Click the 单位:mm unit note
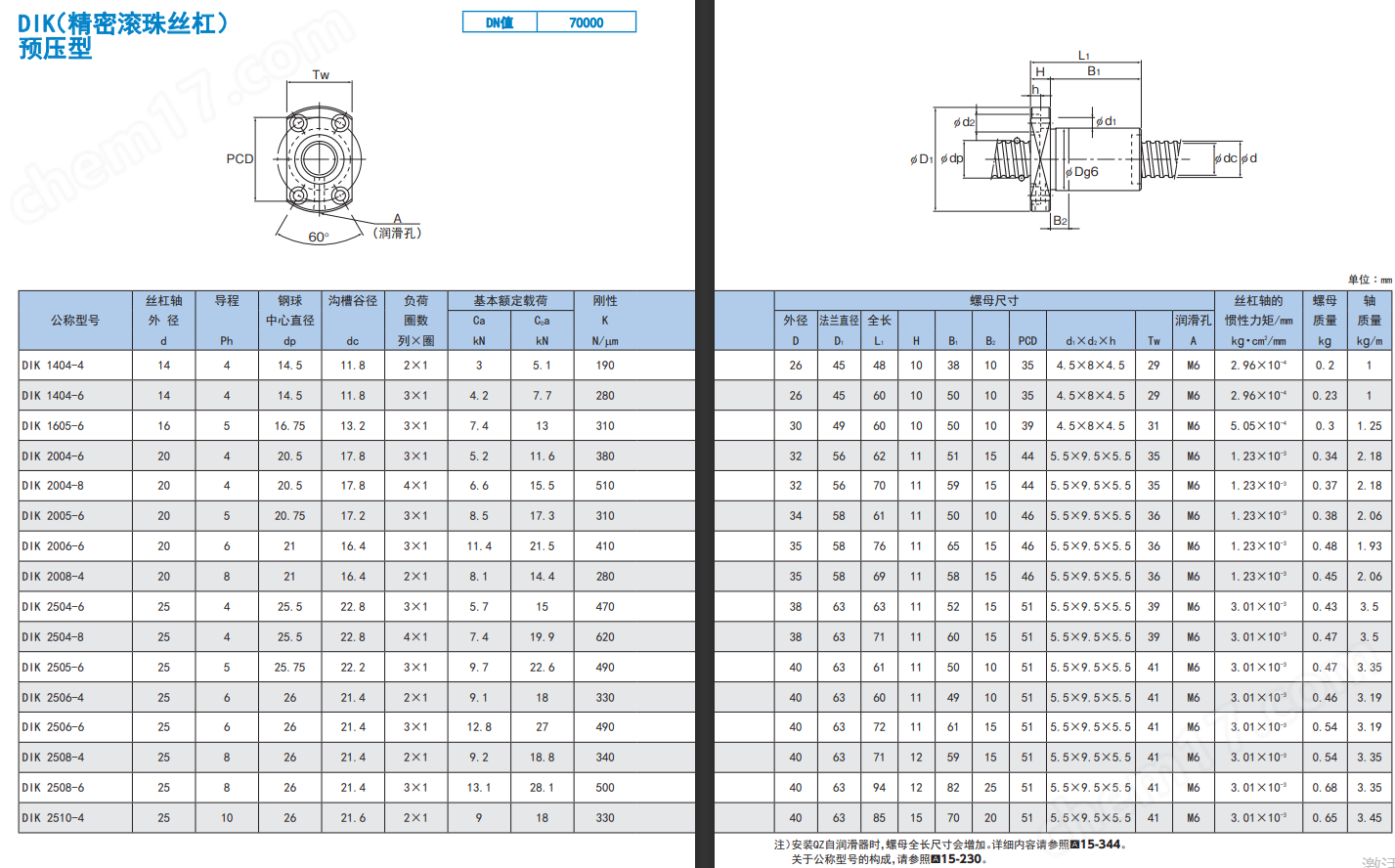This screenshot has height=868, width=1395. click(x=1370, y=280)
